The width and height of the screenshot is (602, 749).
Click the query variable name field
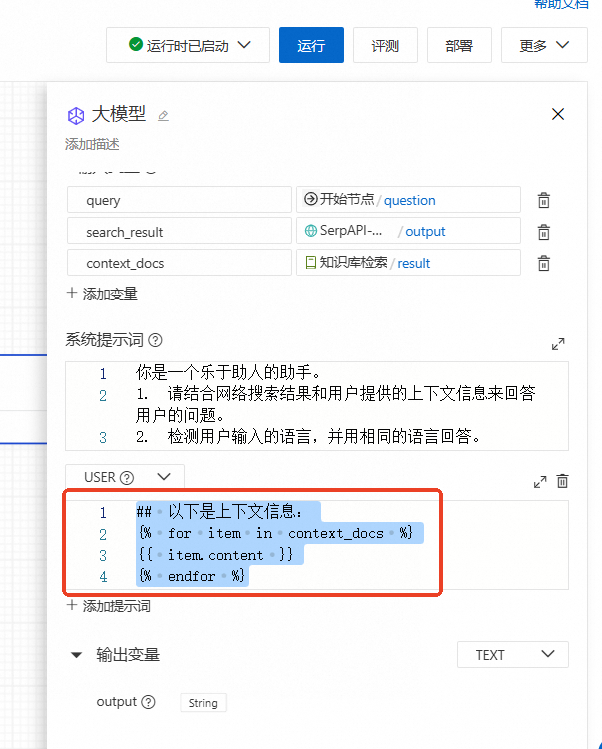coord(179,200)
